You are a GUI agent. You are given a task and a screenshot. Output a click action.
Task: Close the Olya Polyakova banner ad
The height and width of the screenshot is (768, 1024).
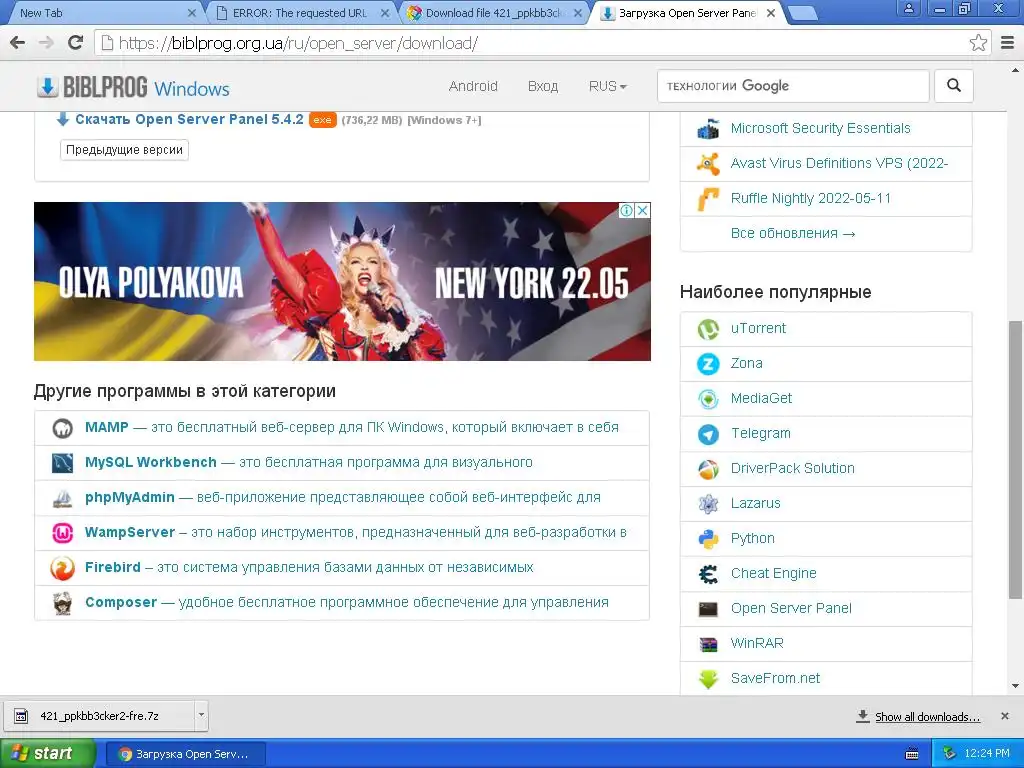click(x=643, y=210)
